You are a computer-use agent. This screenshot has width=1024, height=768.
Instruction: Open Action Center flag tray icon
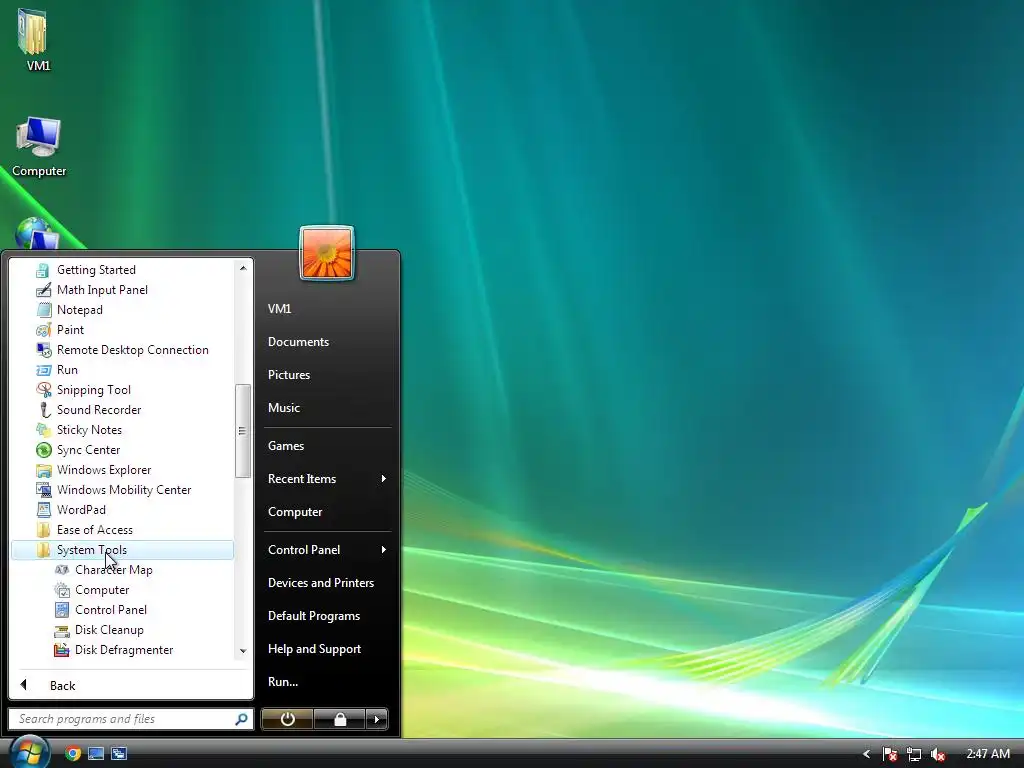(889, 754)
